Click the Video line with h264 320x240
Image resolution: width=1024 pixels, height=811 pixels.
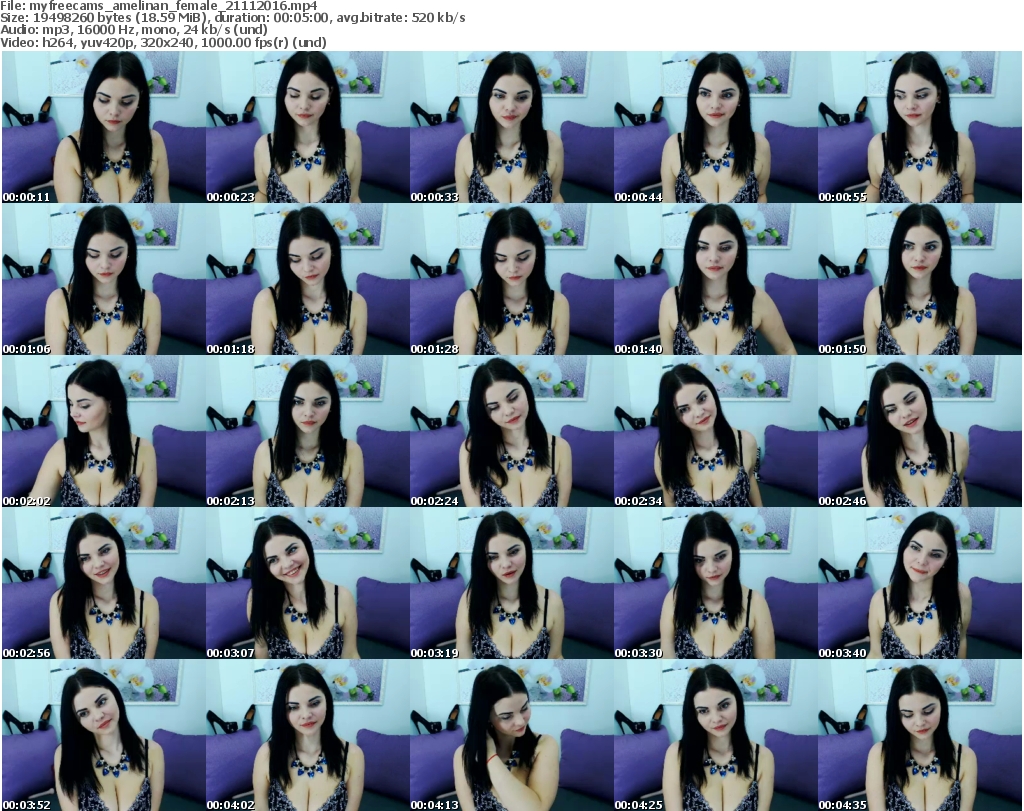[163, 42]
